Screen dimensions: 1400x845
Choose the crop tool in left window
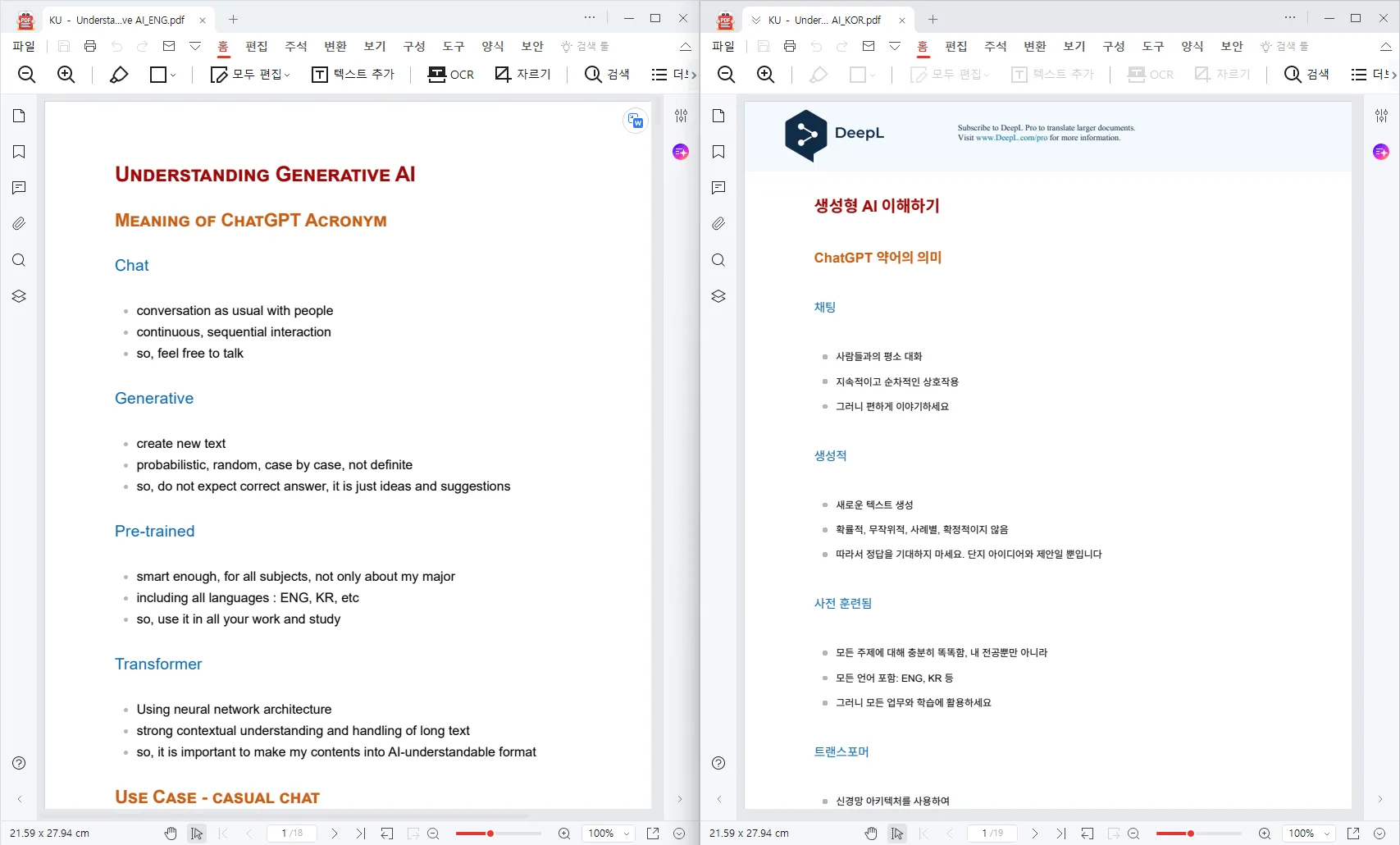[x=522, y=75]
